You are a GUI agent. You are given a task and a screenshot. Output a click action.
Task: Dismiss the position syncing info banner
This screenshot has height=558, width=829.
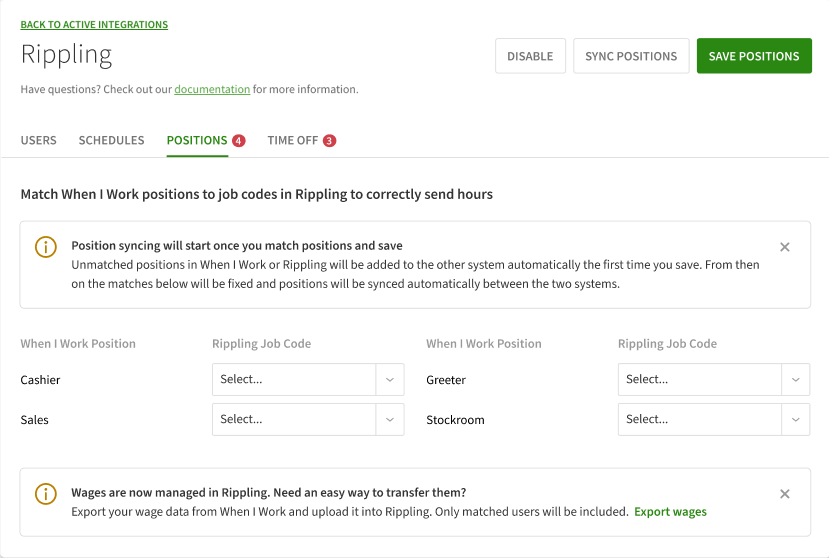click(784, 247)
